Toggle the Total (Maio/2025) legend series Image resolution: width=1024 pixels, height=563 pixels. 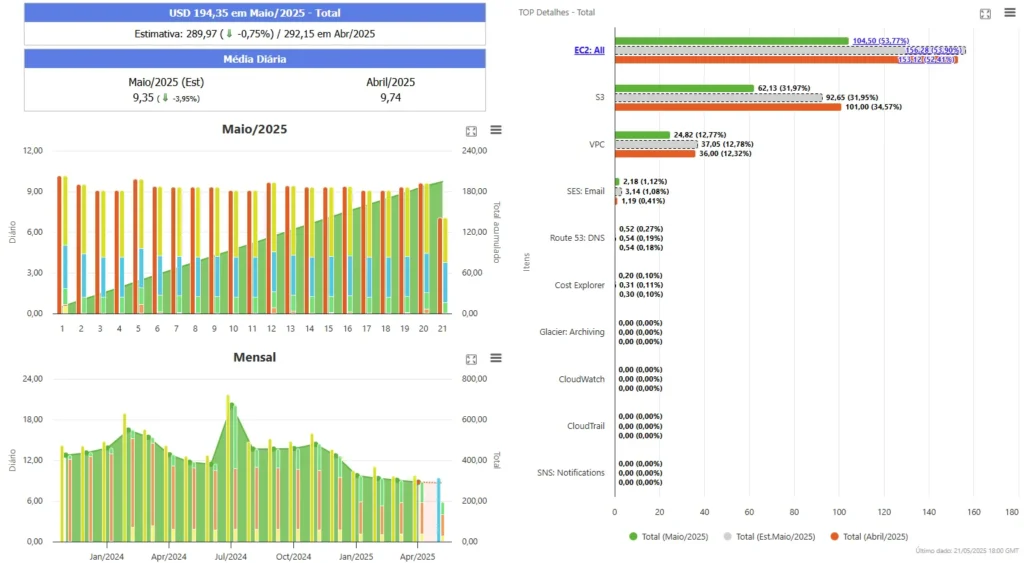tap(668, 537)
